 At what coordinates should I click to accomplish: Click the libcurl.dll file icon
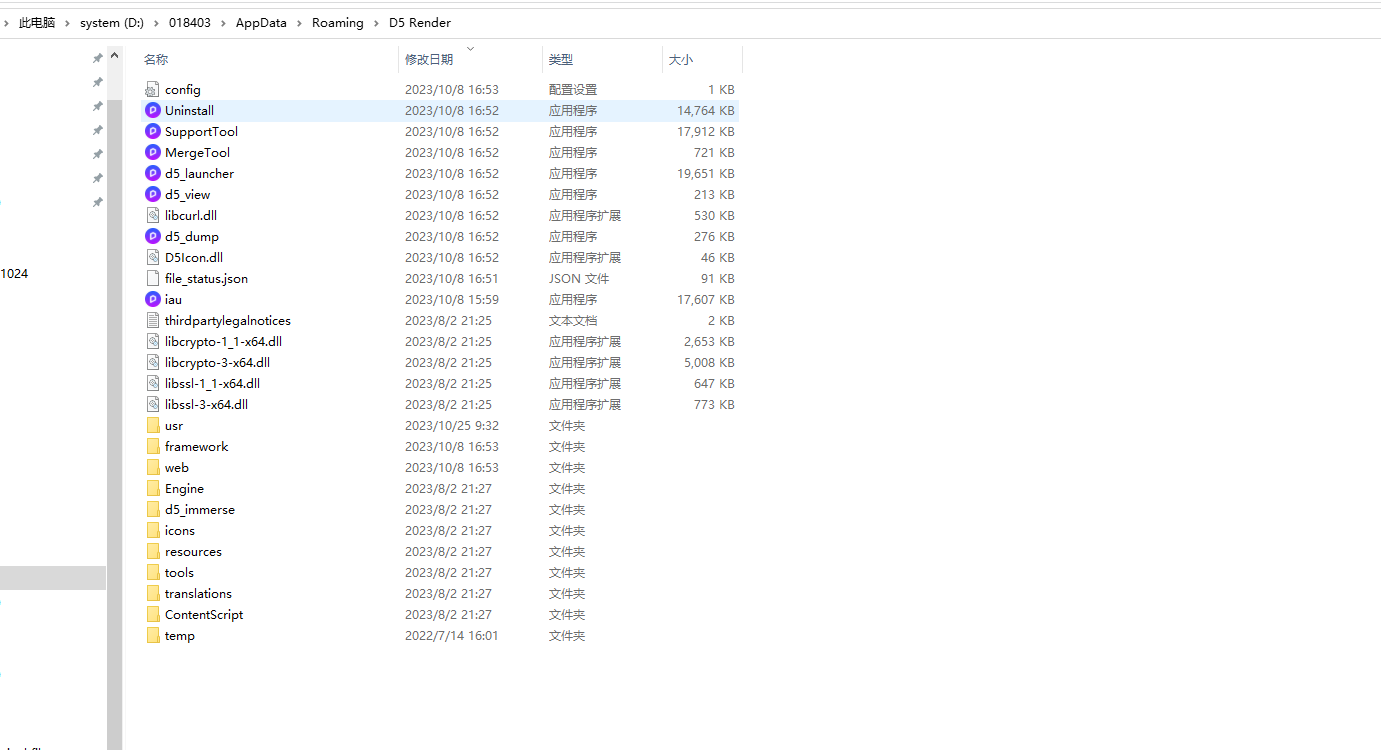point(153,216)
